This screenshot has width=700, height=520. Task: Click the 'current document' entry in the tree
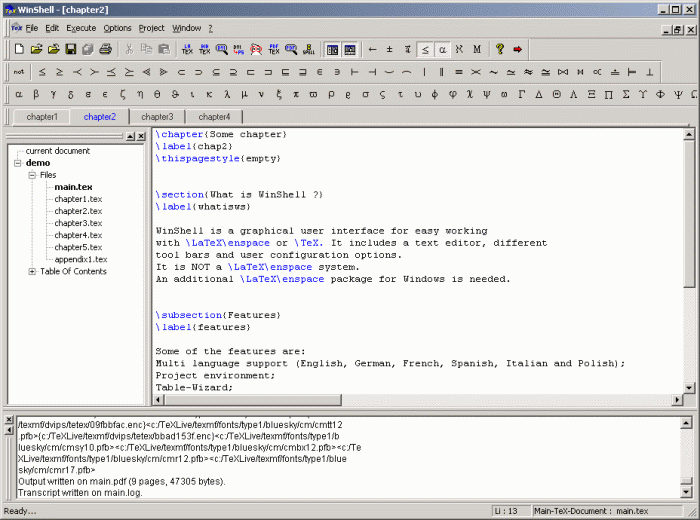click(x=58, y=151)
